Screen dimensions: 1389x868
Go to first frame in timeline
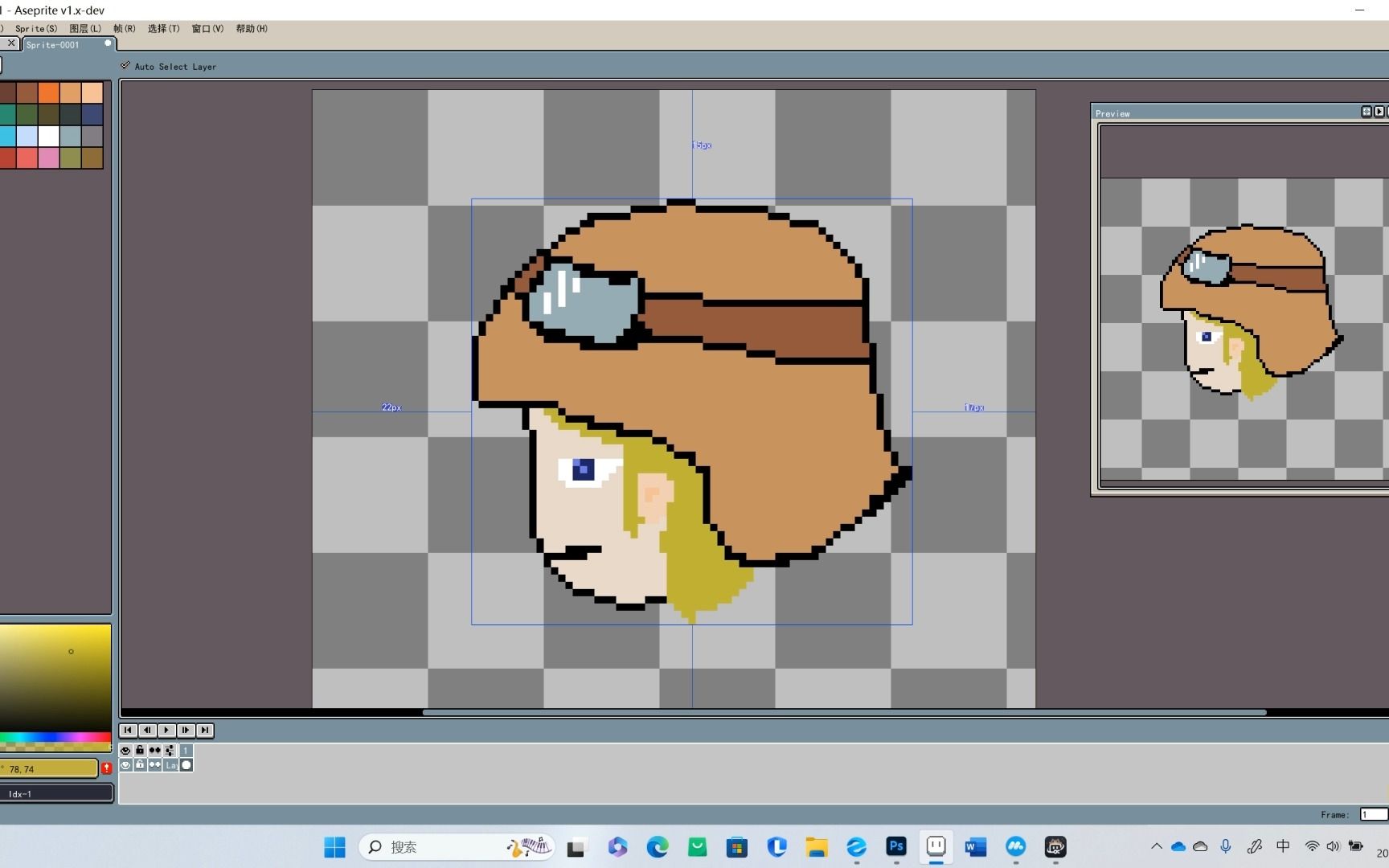[x=128, y=730]
